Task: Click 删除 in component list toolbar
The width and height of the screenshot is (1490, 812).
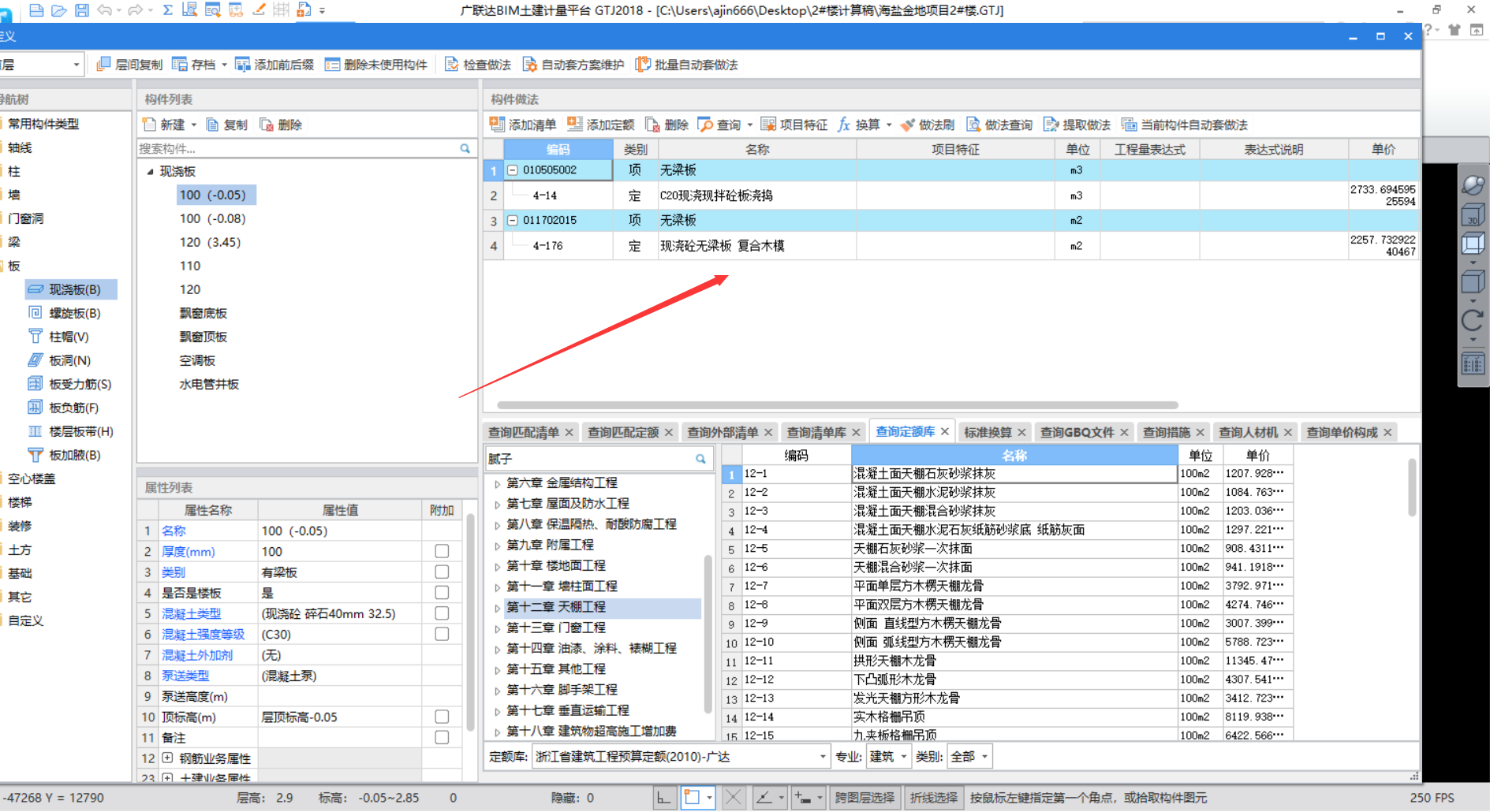Action: (282, 125)
